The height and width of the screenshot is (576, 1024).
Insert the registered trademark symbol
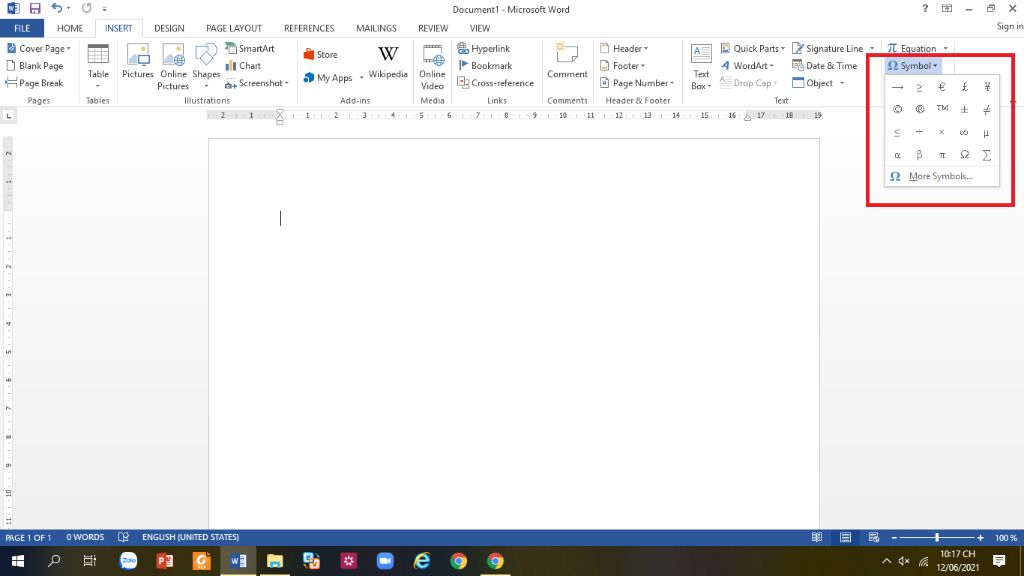coord(920,109)
